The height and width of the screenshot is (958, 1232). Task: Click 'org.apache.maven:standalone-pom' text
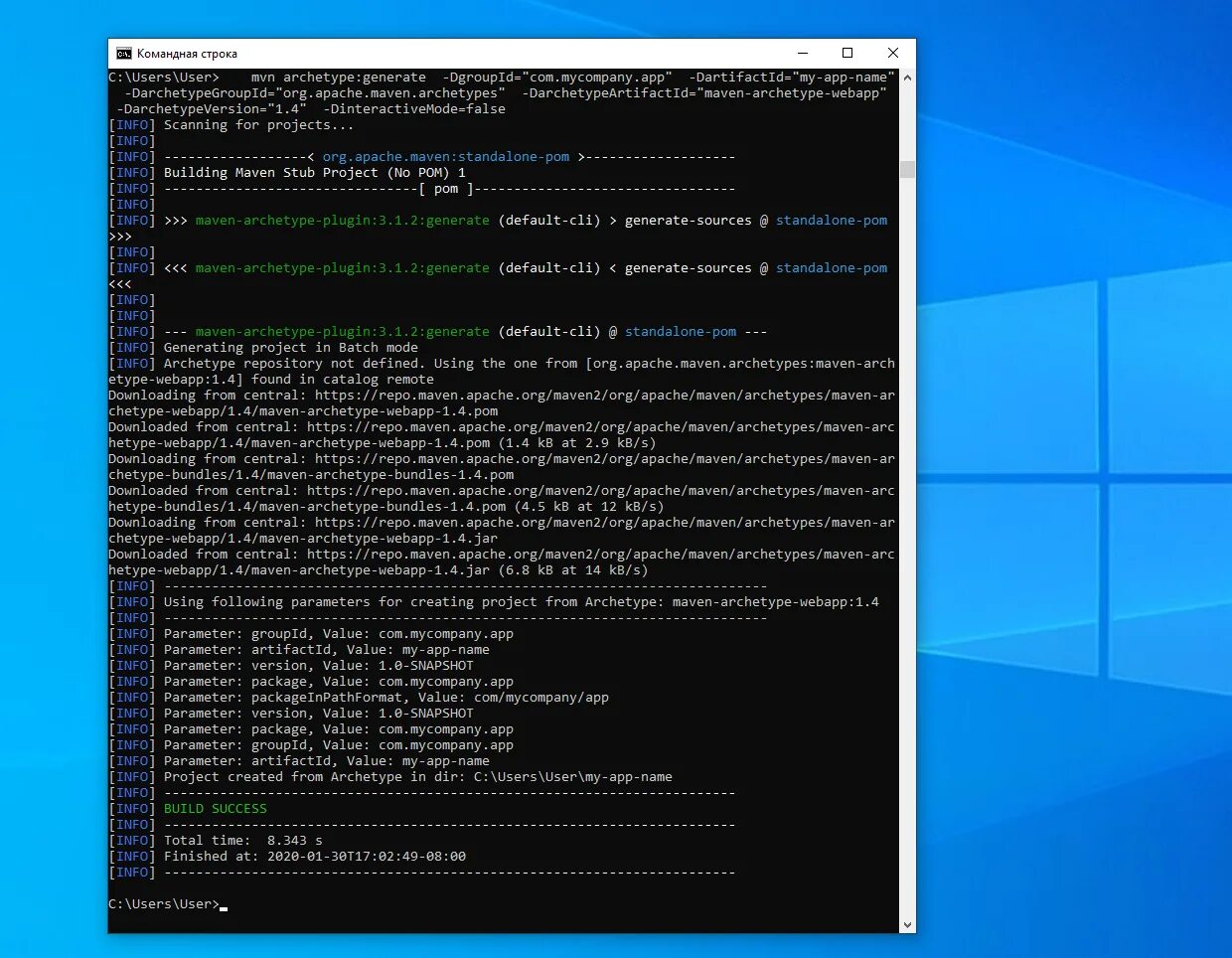click(x=446, y=157)
